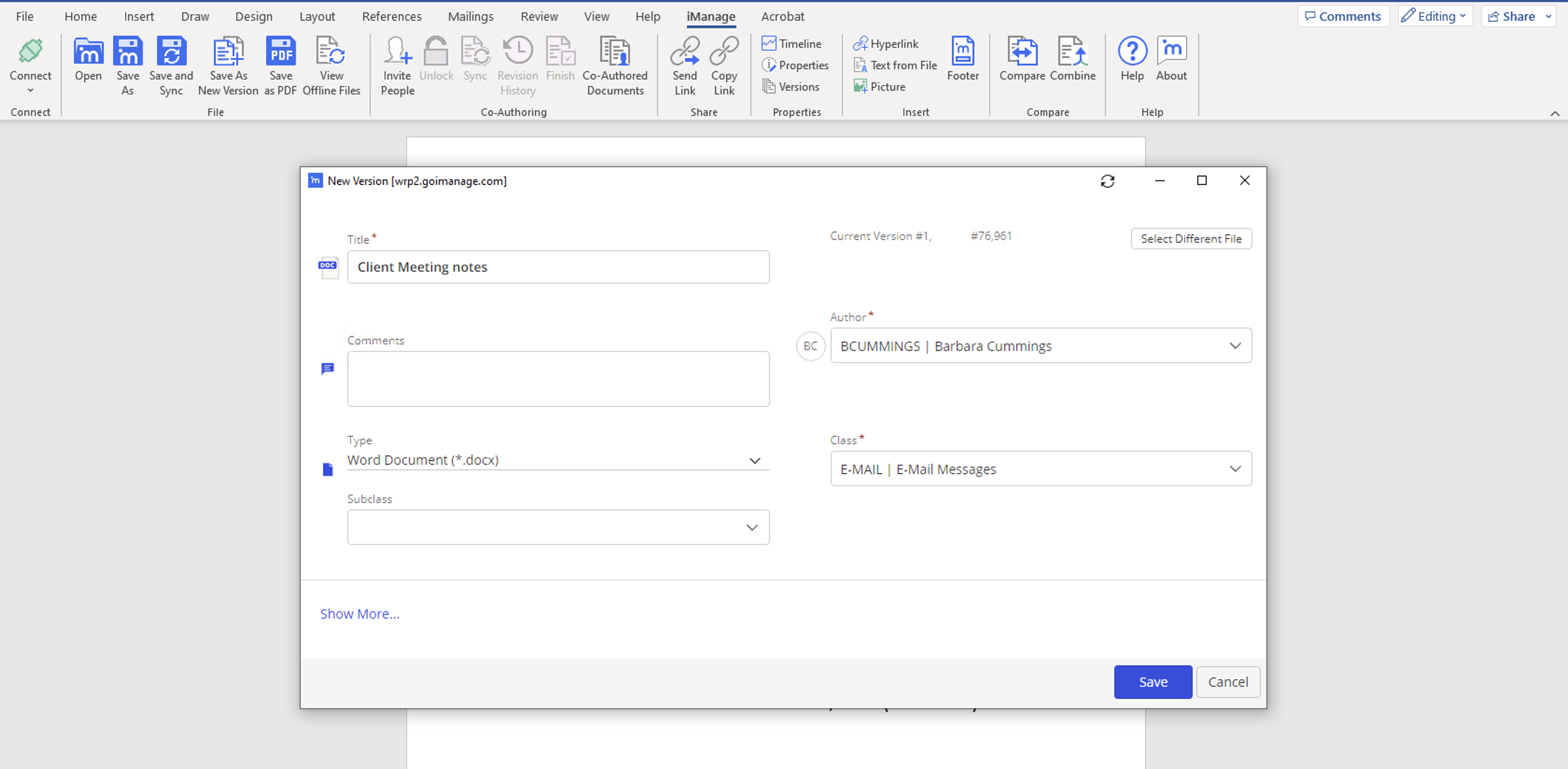Click the refresh icon in the New Version dialog
The image size is (1568, 769).
pos(1107,181)
